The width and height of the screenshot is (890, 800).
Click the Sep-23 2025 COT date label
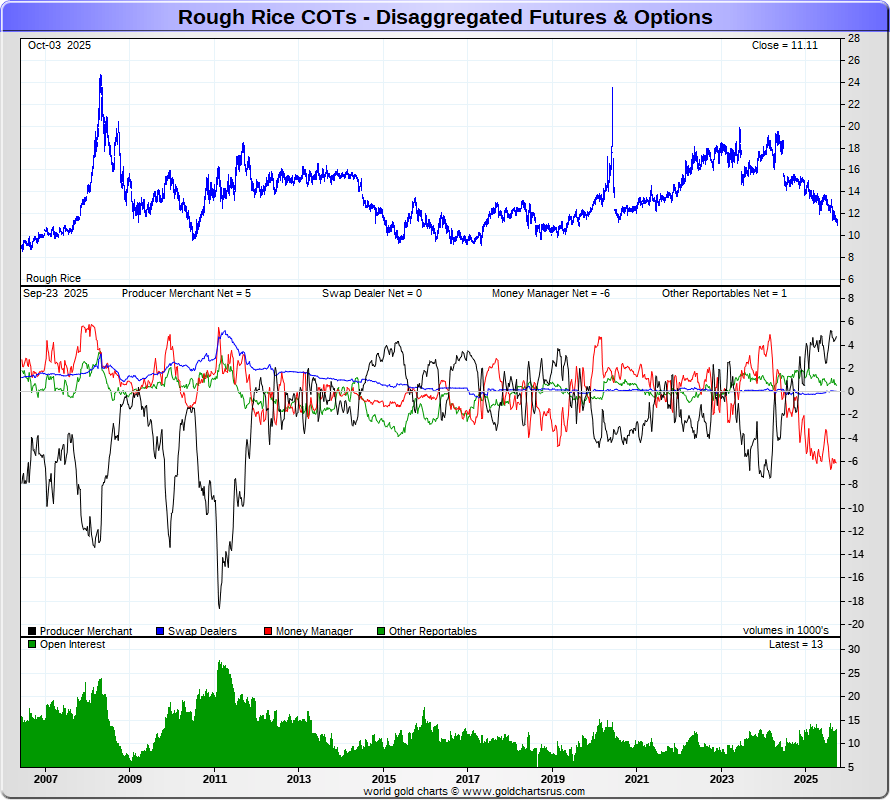56,294
